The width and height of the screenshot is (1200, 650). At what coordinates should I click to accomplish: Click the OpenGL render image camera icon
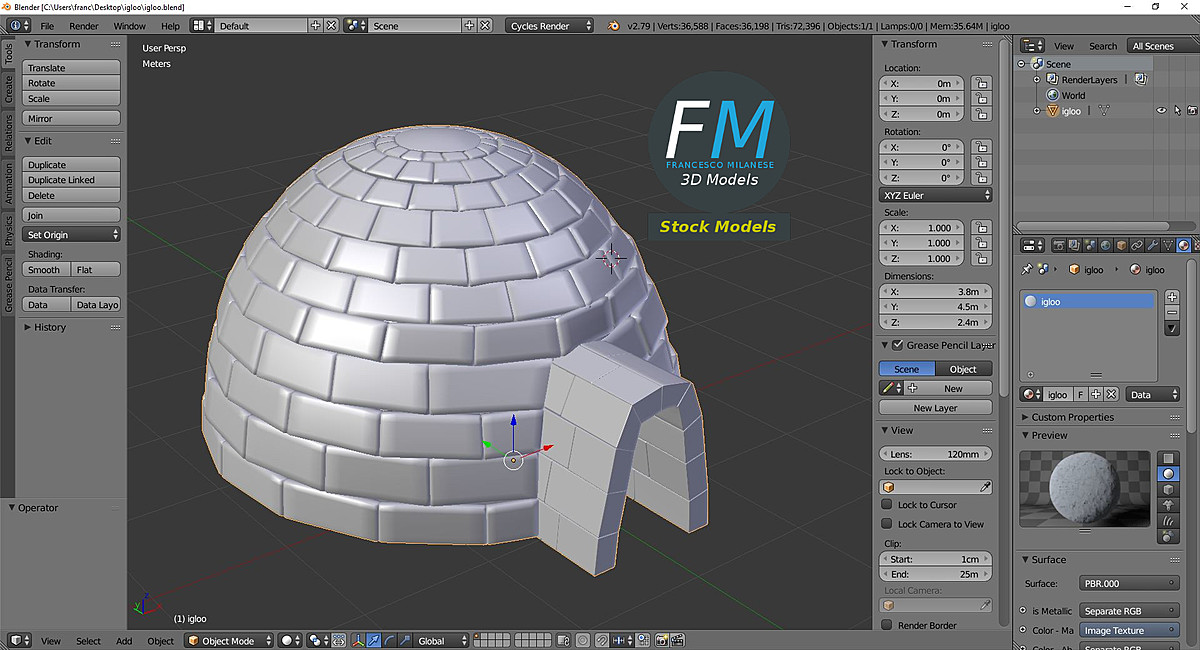coord(661,641)
